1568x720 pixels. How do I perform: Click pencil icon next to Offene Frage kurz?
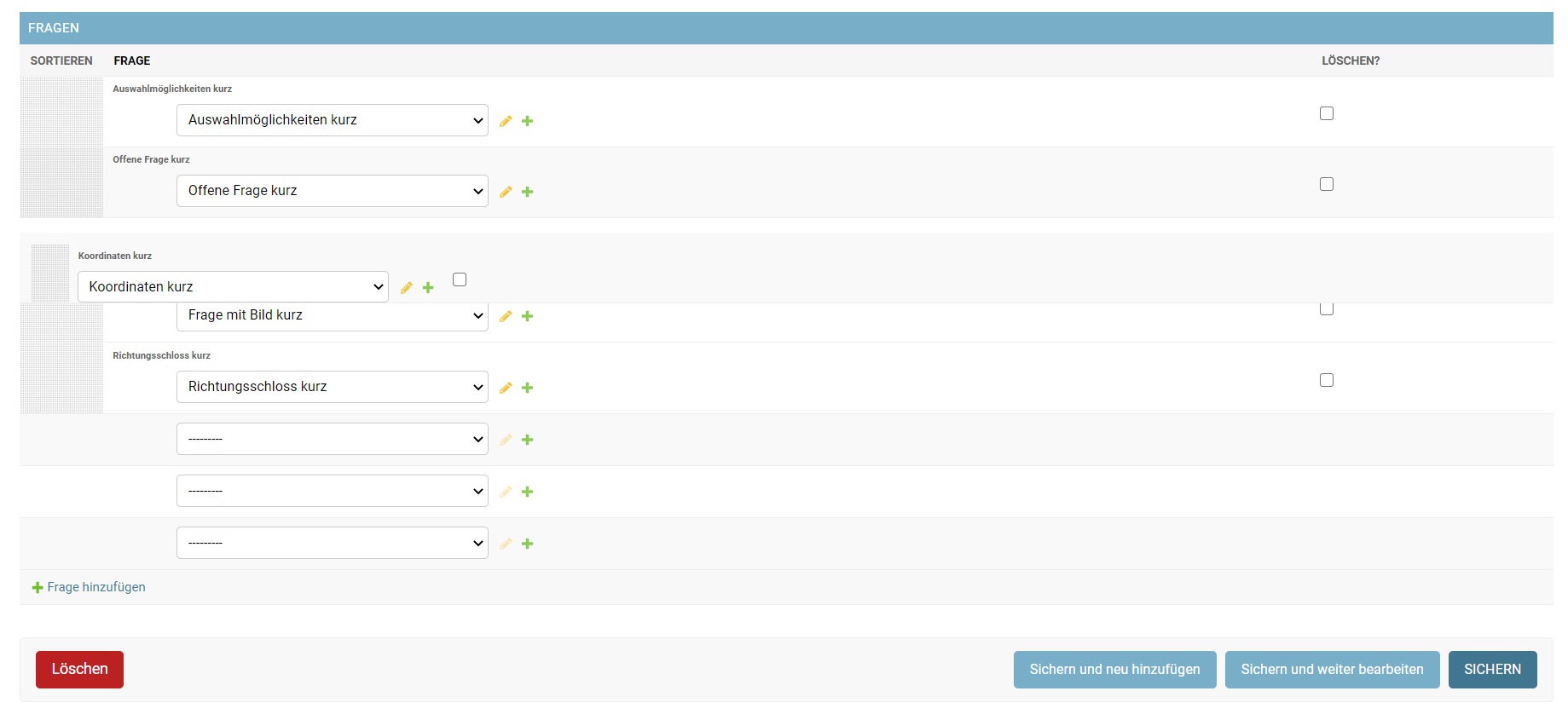506,192
